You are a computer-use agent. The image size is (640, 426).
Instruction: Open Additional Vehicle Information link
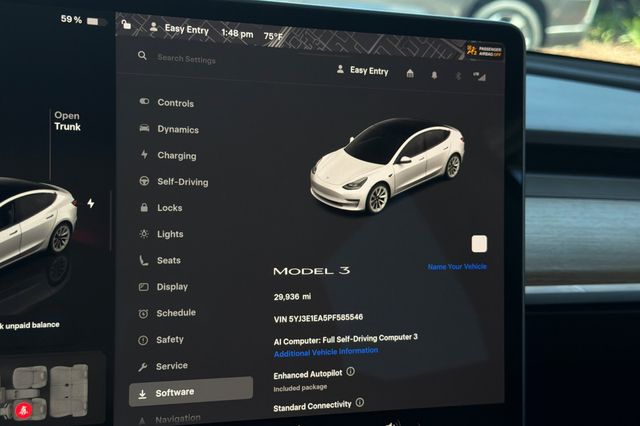(x=326, y=351)
